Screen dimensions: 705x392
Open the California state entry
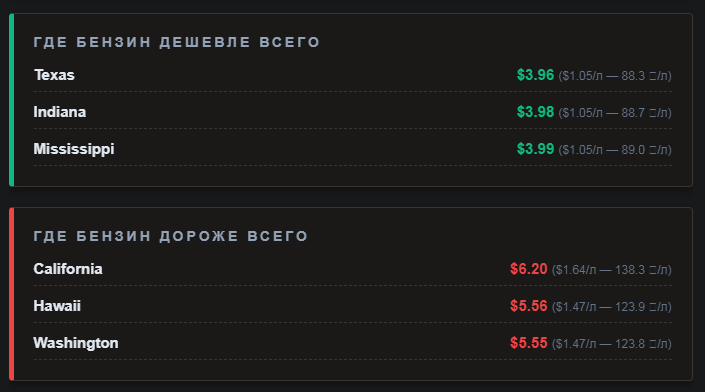click(68, 269)
